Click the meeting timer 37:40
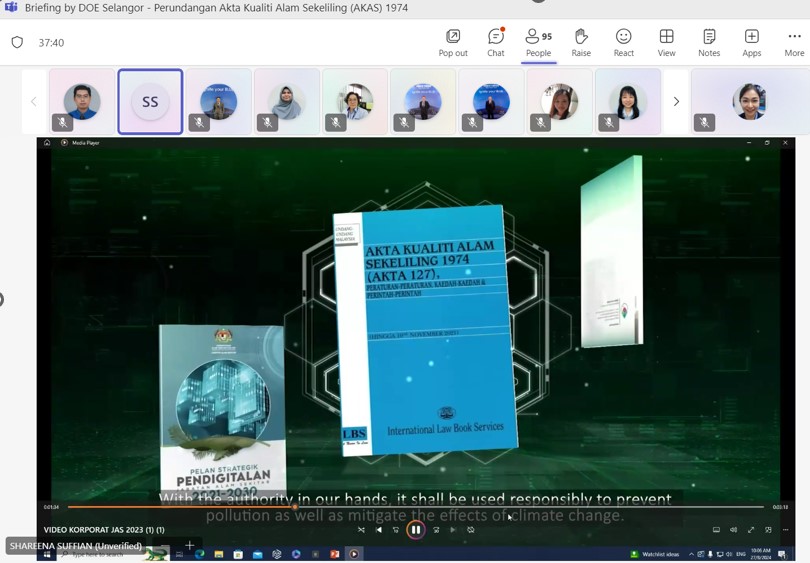Screen dimensions: 810x563 pyautogui.click(x=51, y=42)
